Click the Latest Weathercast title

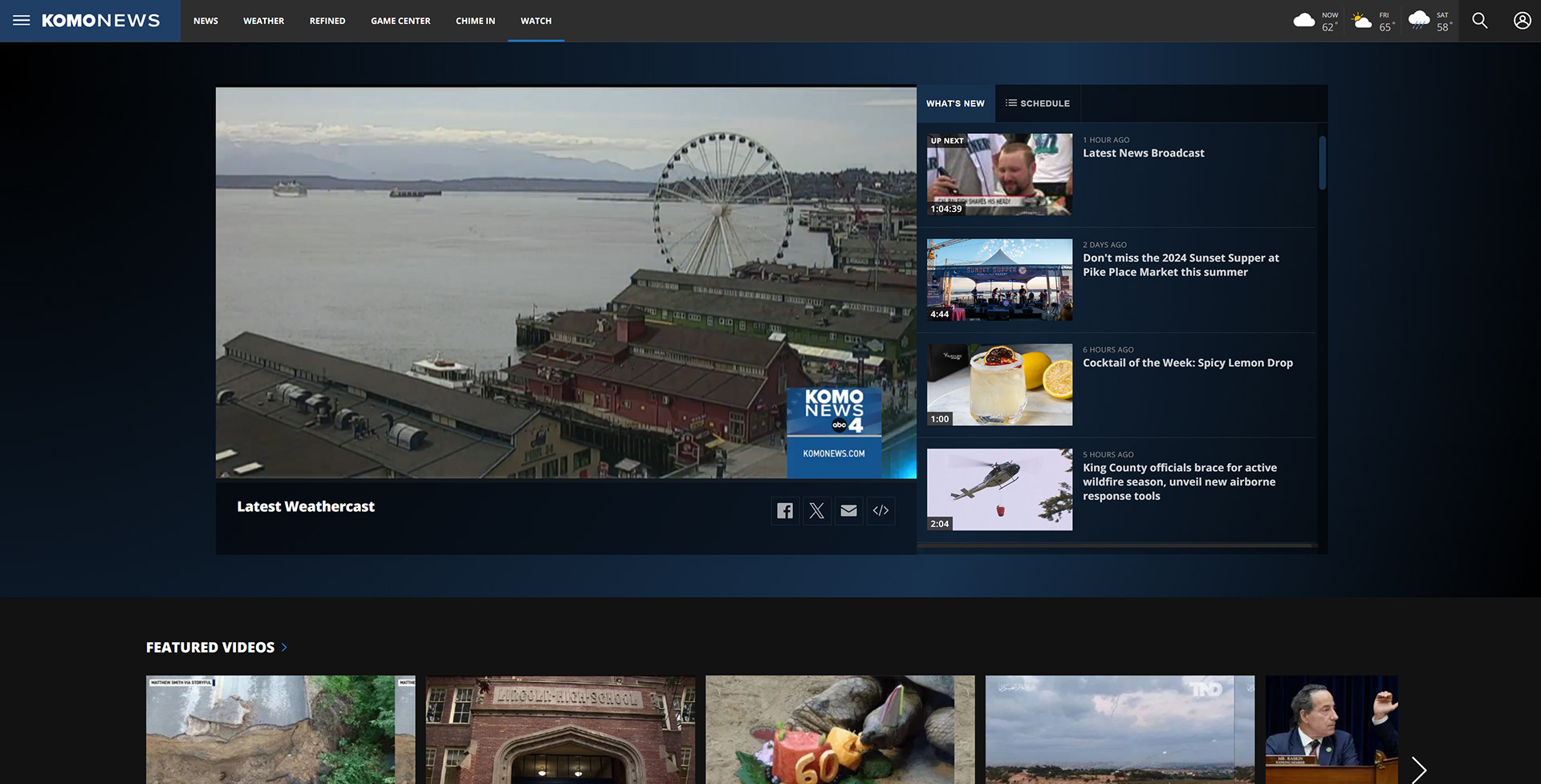point(306,506)
